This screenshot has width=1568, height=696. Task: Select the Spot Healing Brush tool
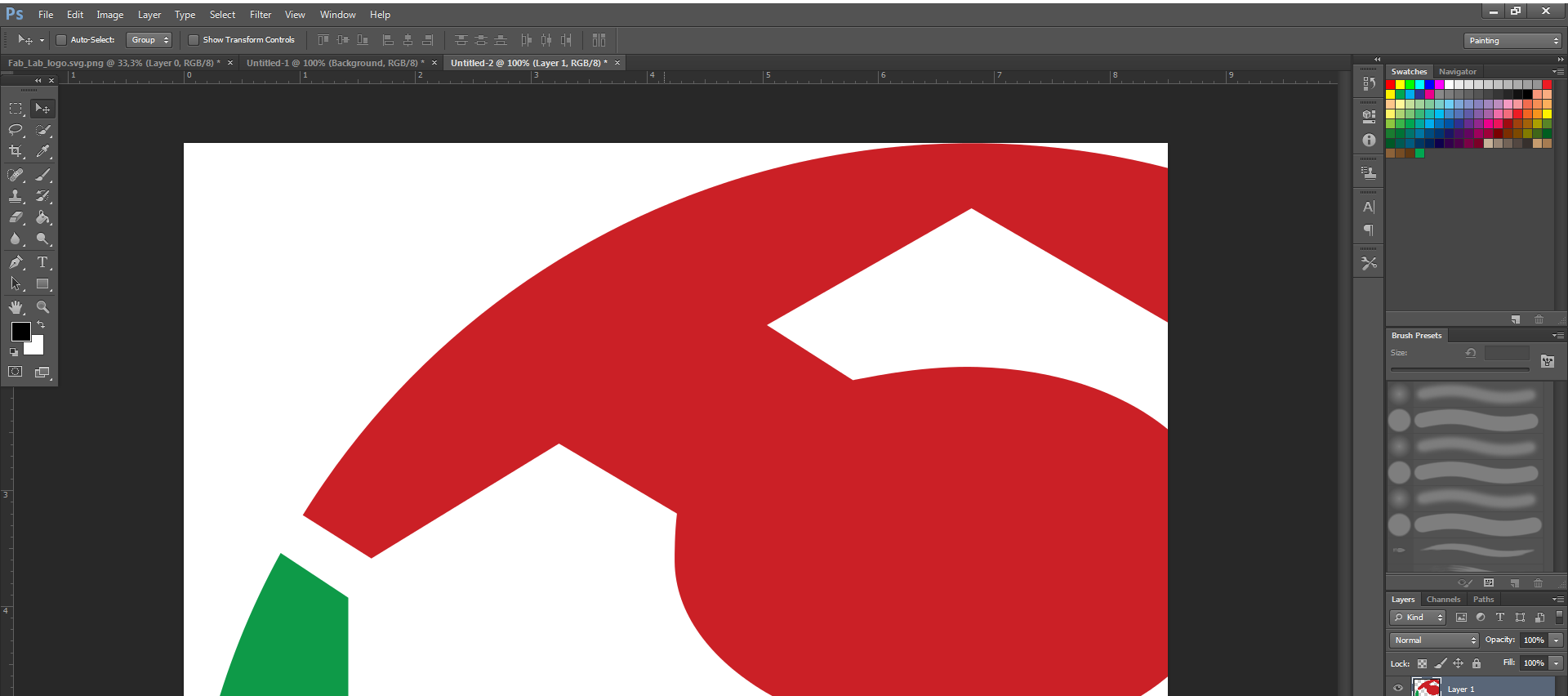pos(16,175)
